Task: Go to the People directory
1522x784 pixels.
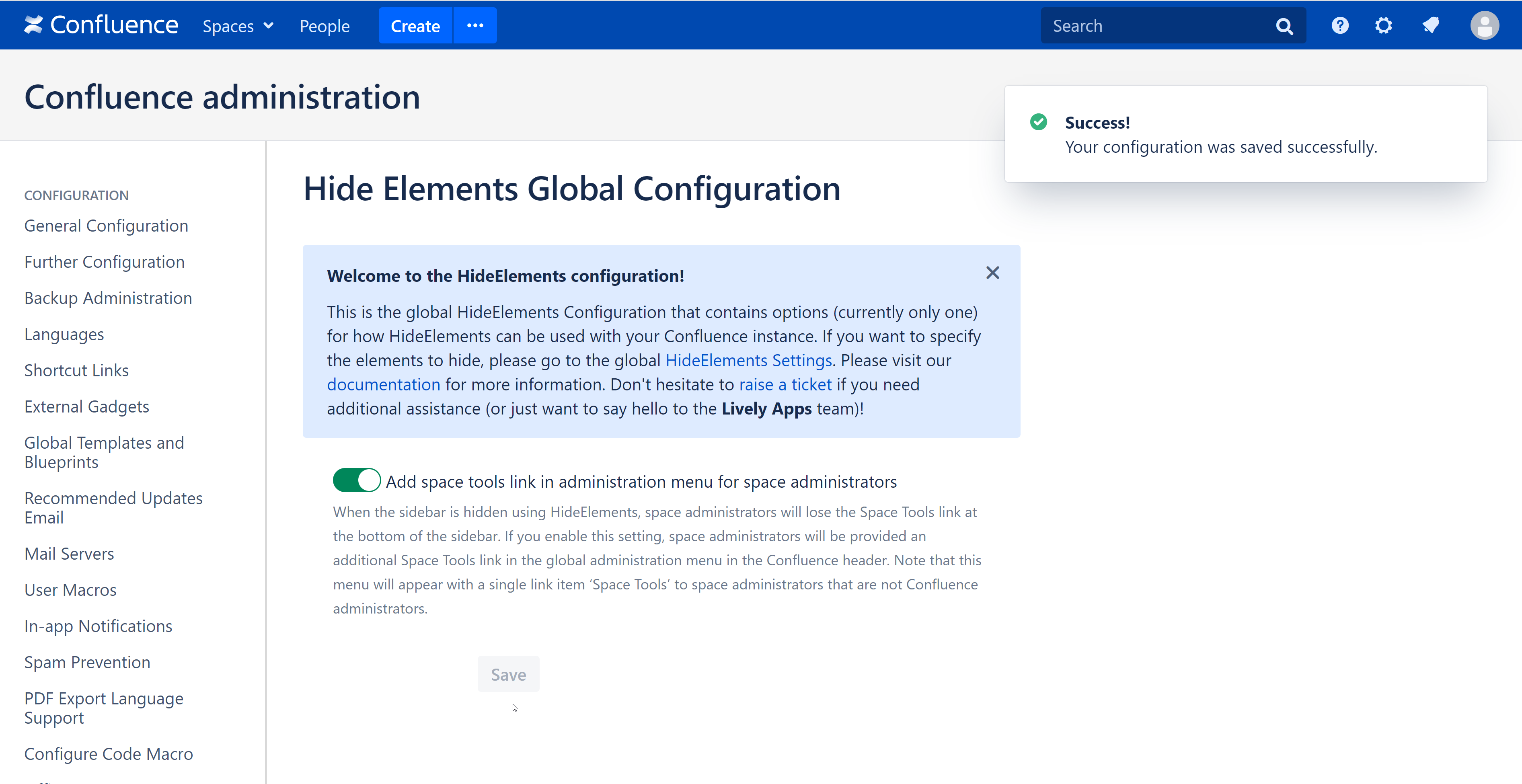Action: click(325, 26)
